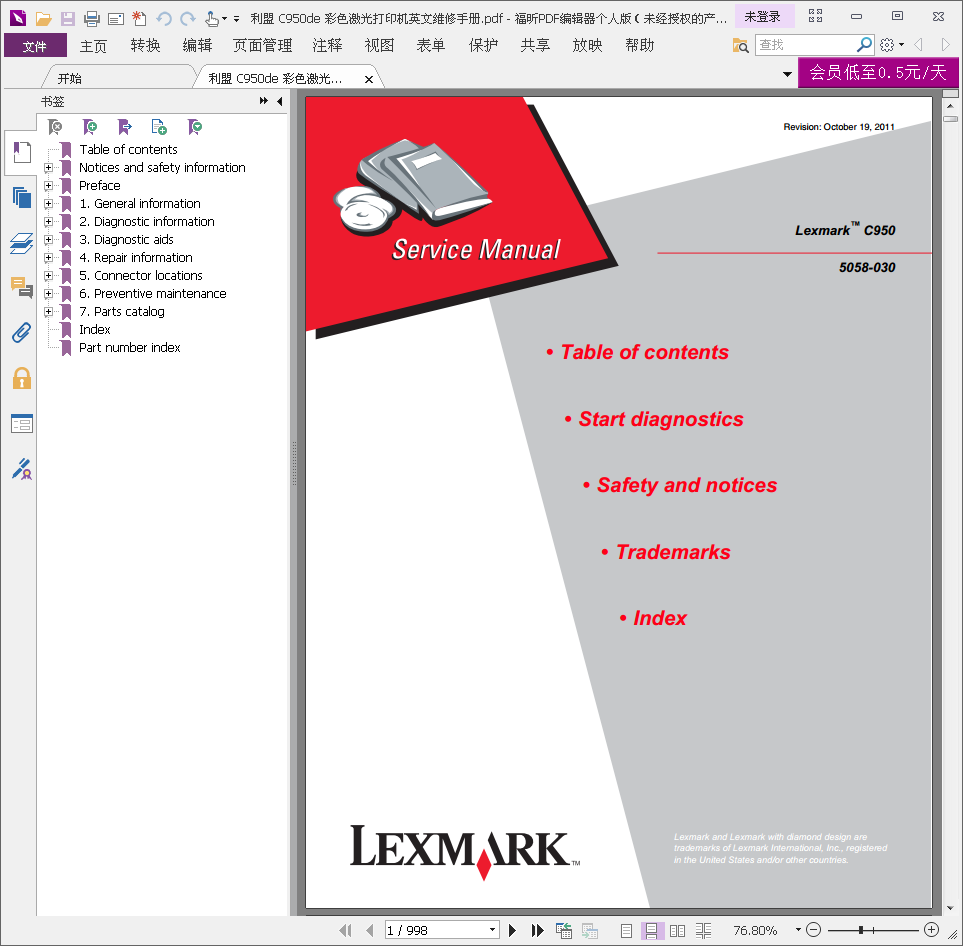Switch to the 注释 ribbon tab
The height and width of the screenshot is (946, 963).
coord(327,45)
